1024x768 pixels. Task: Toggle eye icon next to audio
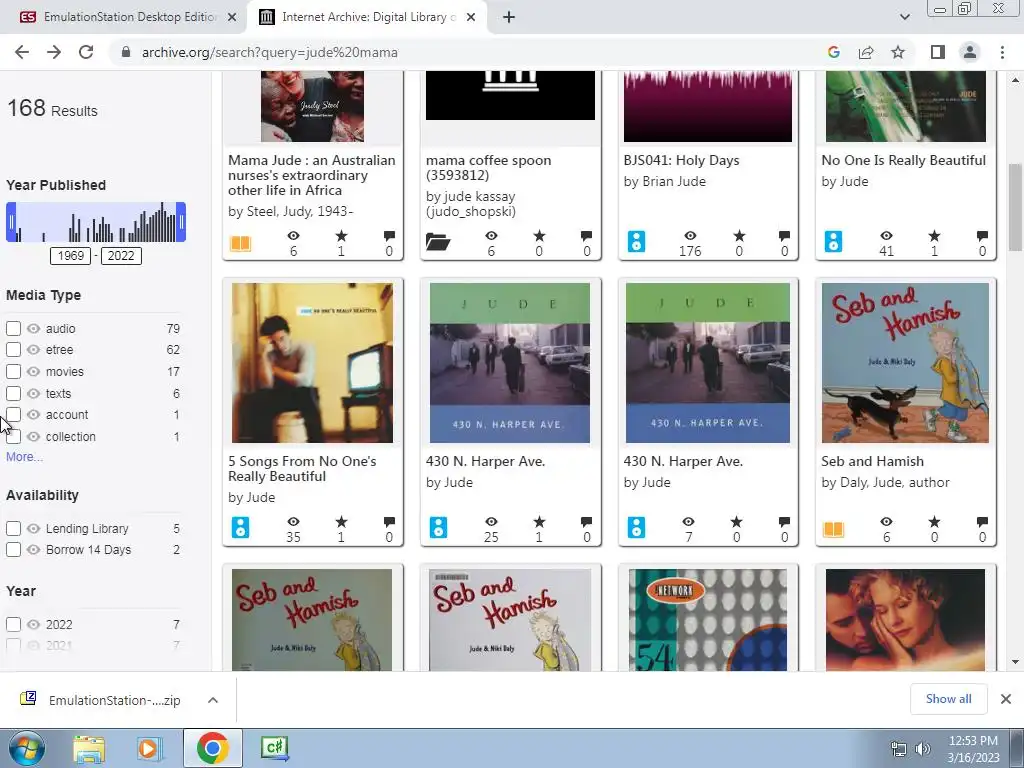(33, 328)
